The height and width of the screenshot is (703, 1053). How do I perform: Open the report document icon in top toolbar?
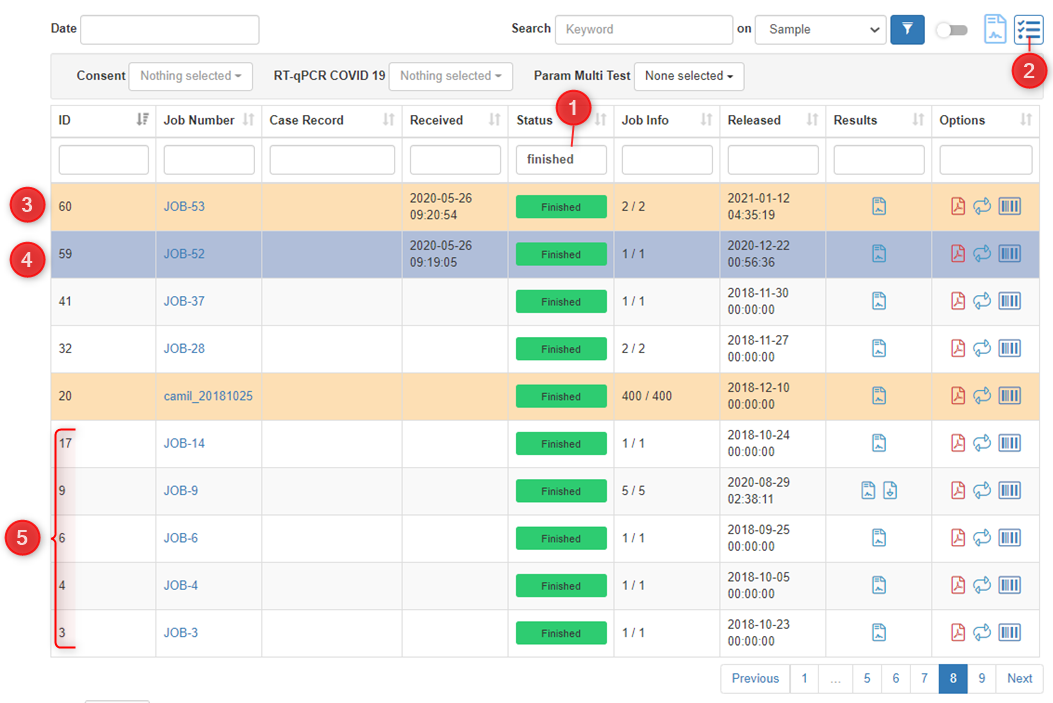click(995, 30)
